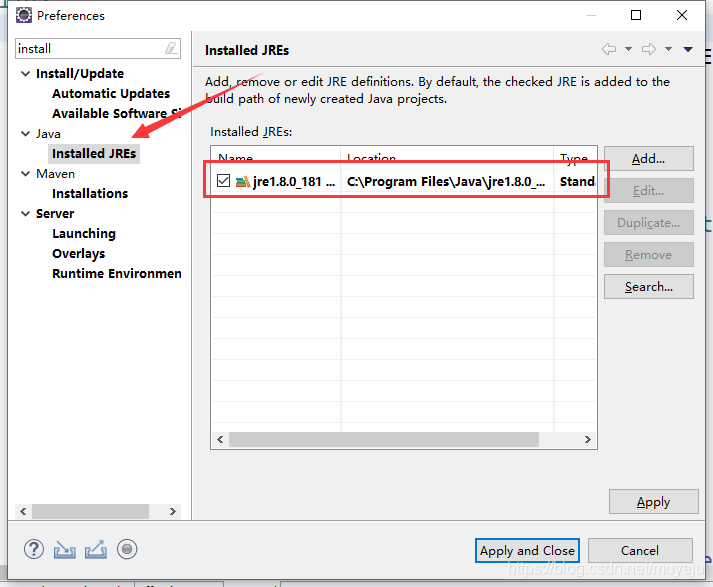Click the Oomph preference recorder icon
The width and height of the screenshot is (713, 587).
click(127, 549)
